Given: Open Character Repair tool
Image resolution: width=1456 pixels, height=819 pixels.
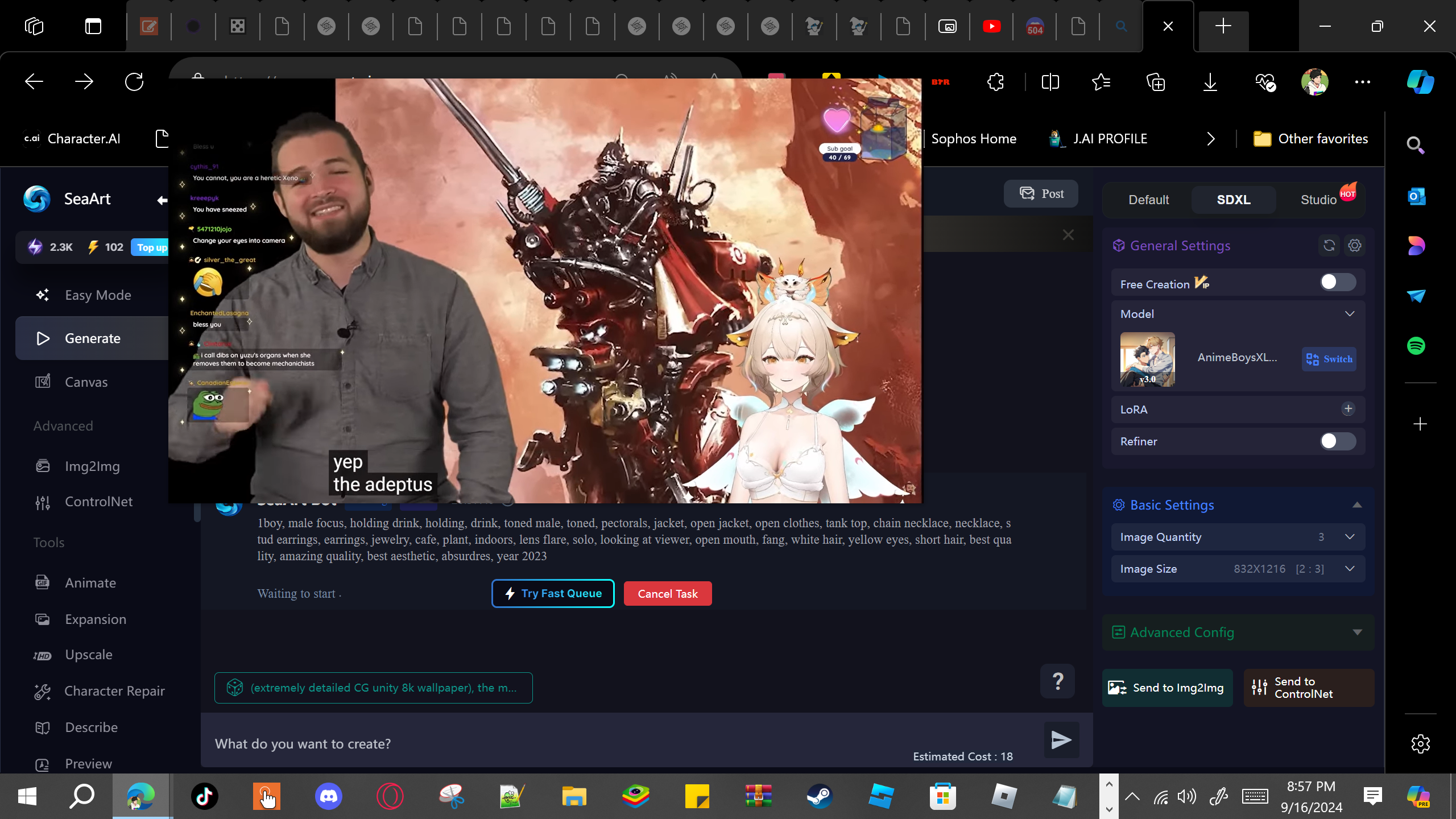Looking at the screenshot, I should coord(114,691).
